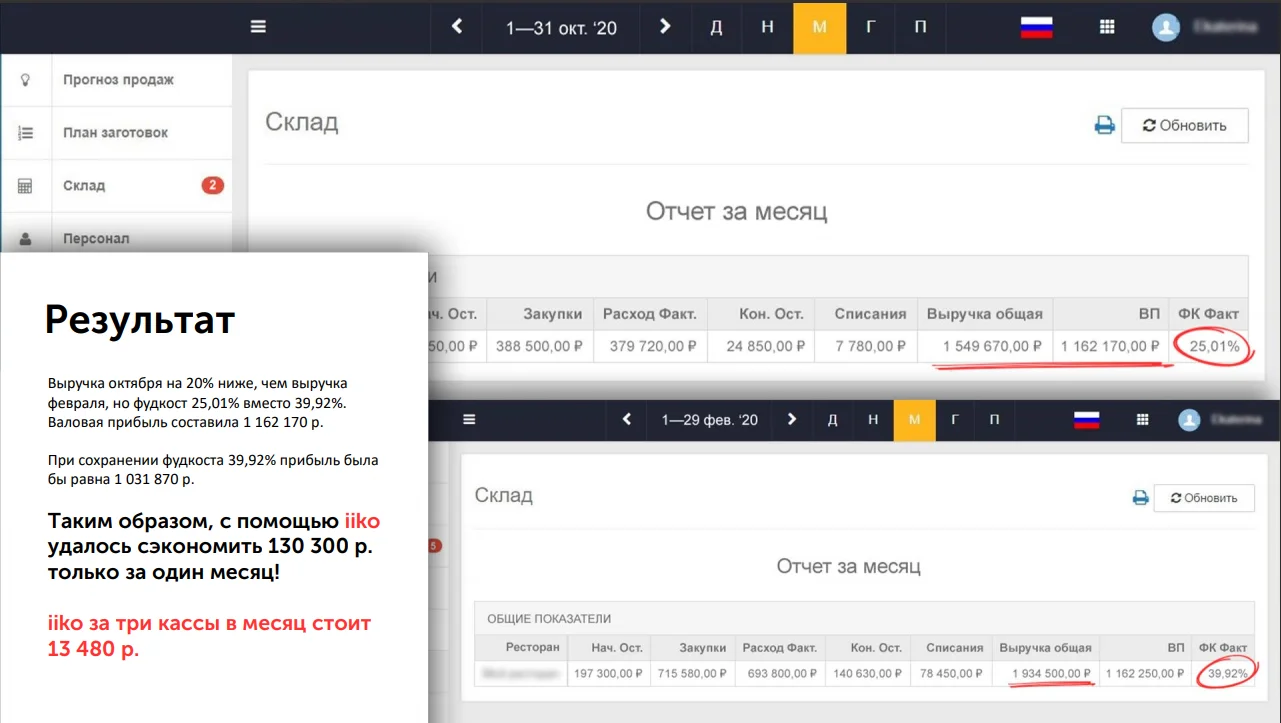This screenshot has width=1281, height=723.
Task: Select М period tab in October window
Action: pos(820,27)
